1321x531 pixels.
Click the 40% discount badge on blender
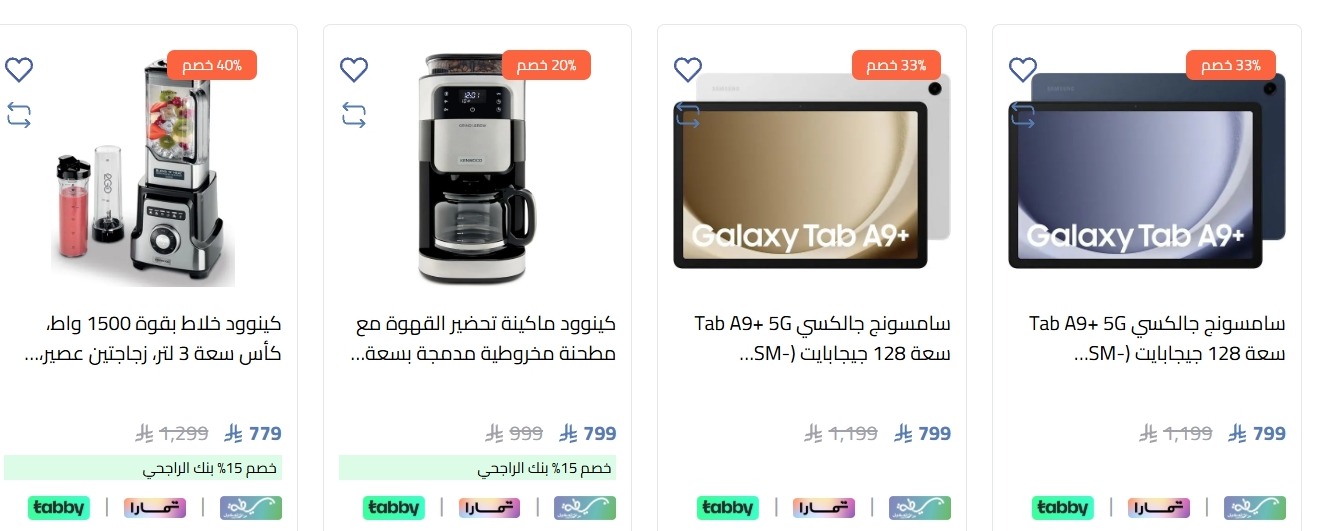pos(212,65)
